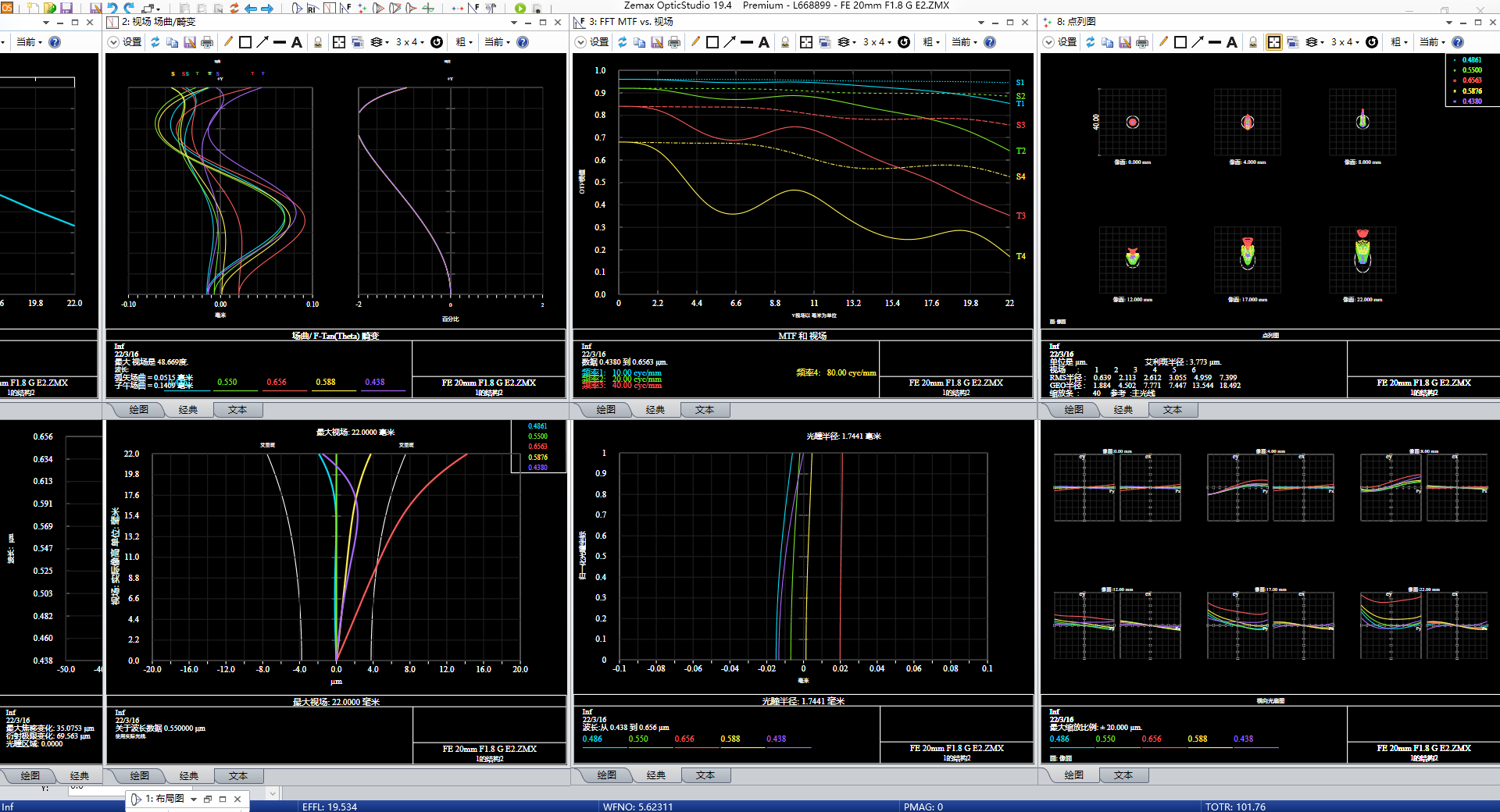This screenshot has height=812, width=1500.
Task: Select line annotation tool in FFT MTF window
Action: [747, 42]
